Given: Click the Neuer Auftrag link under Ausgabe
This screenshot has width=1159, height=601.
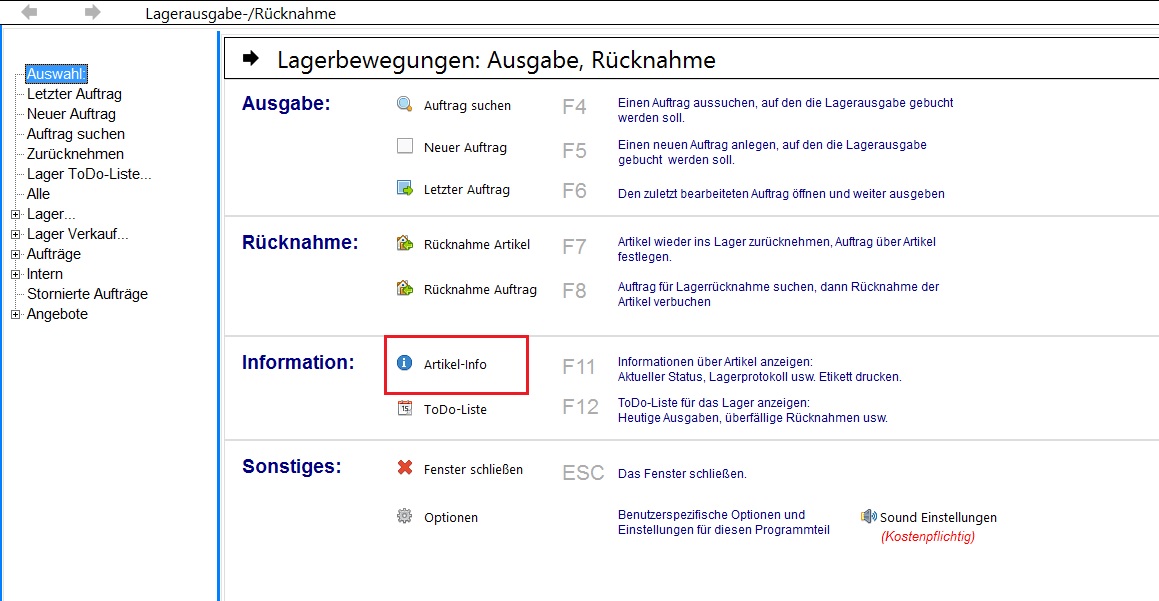Looking at the screenshot, I should [x=465, y=148].
